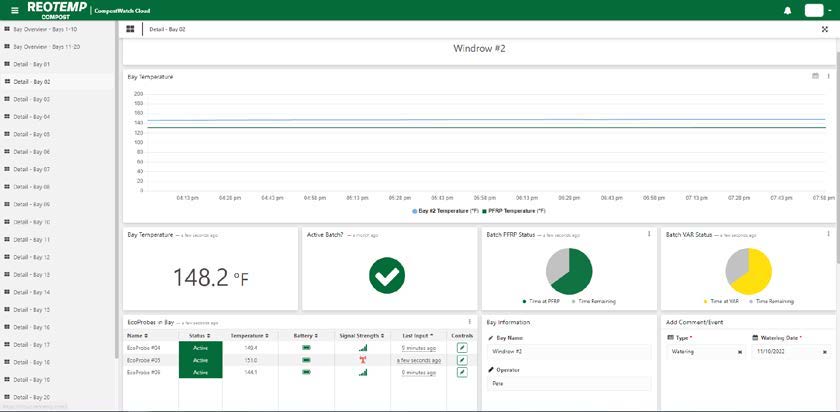Viewport: 840px width, 412px height.
Task: Click EcoProbe #09 signal strength bars icon
Action: click(363, 372)
